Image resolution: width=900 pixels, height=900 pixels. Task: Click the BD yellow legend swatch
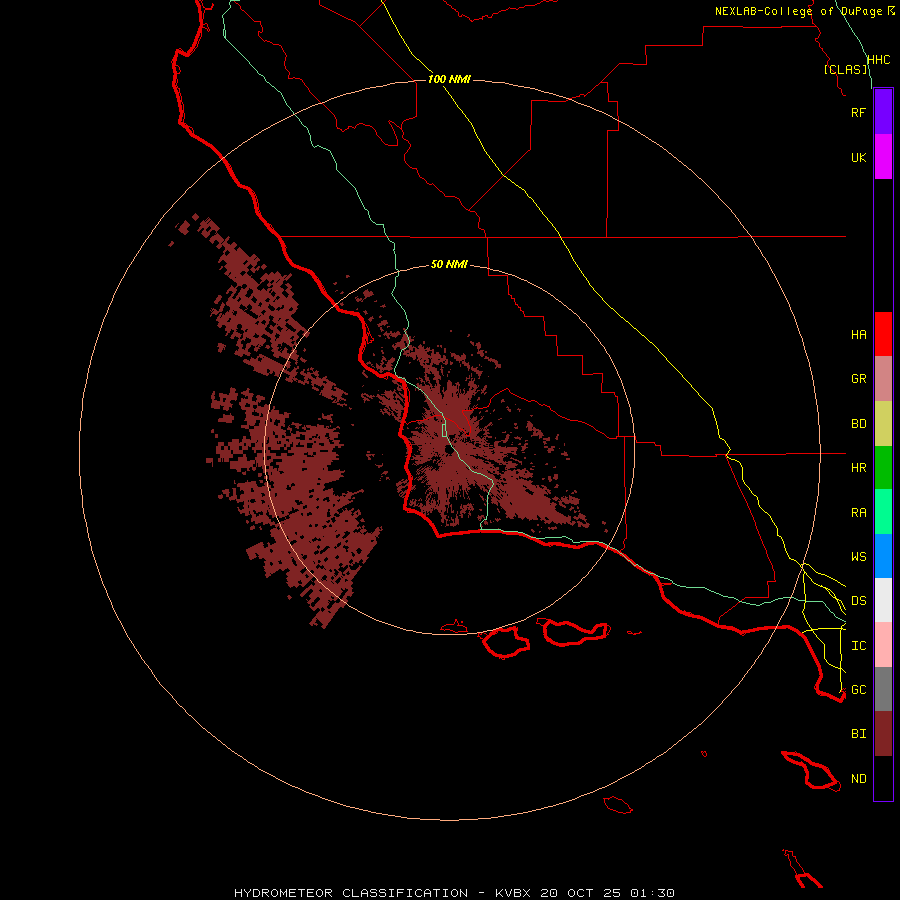[883, 424]
